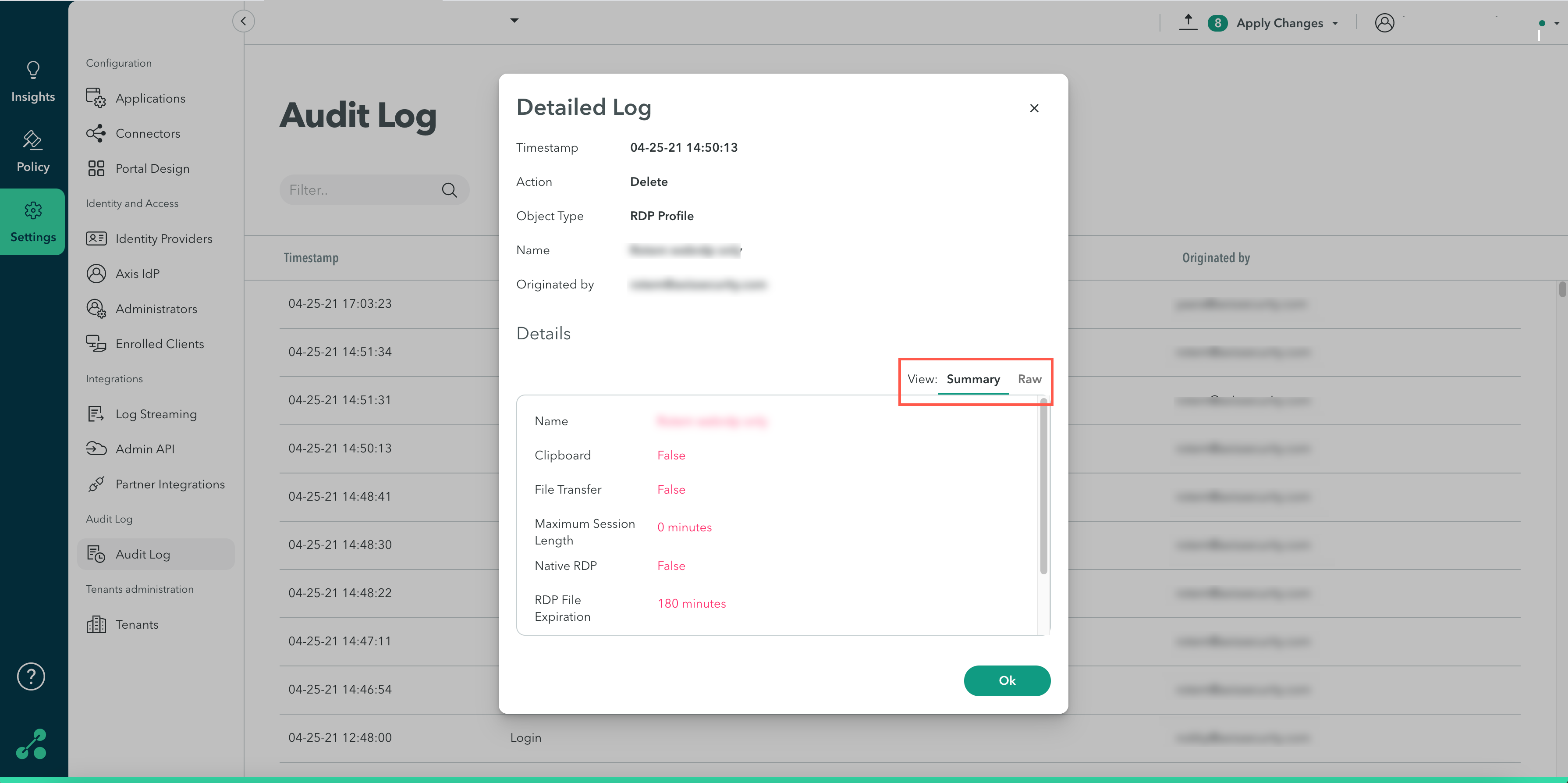
Task: Open Connectors from the sidebar
Action: point(147,133)
